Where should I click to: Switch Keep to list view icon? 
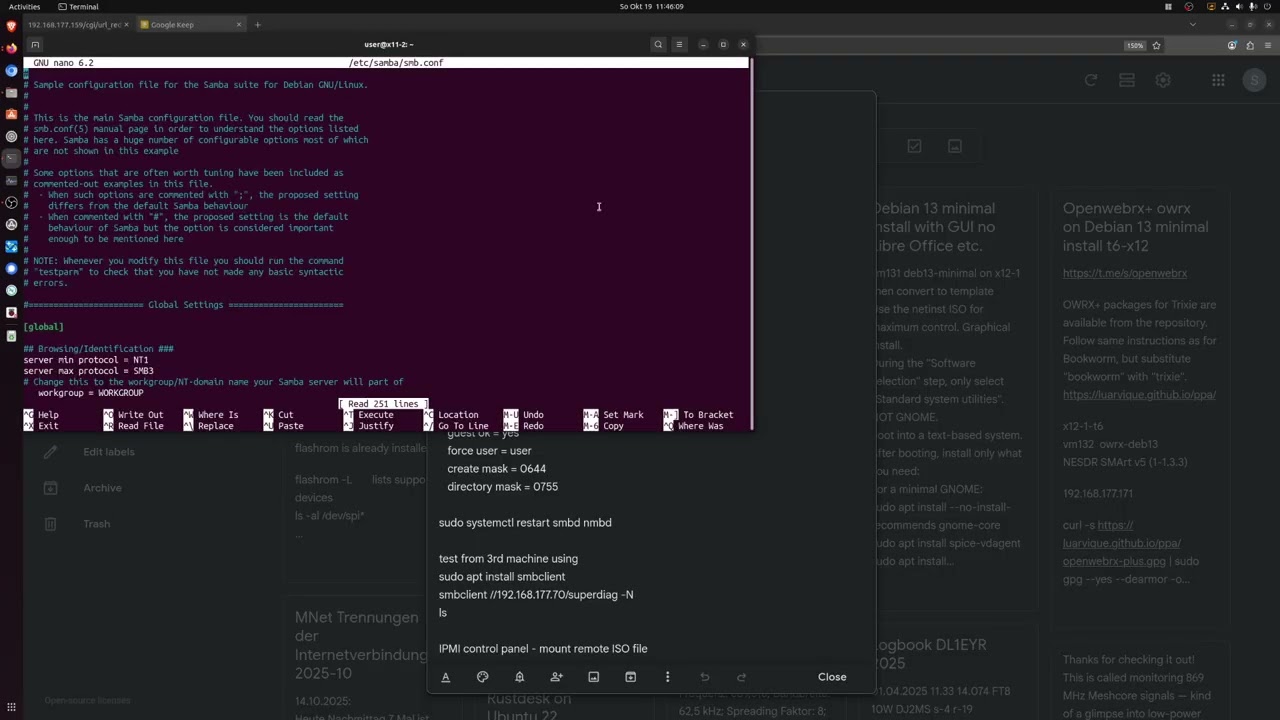[1127, 80]
